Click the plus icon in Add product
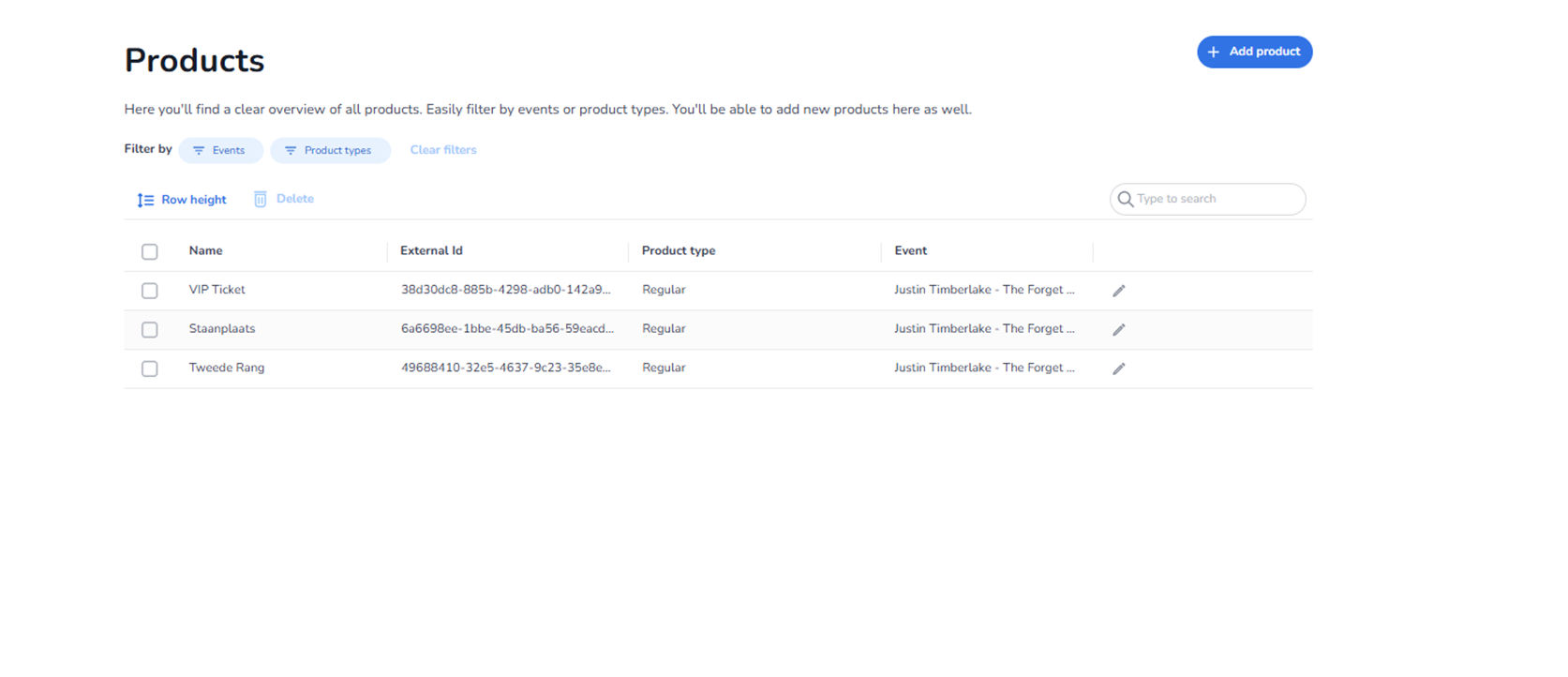The image size is (1568, 677). 1214,53
